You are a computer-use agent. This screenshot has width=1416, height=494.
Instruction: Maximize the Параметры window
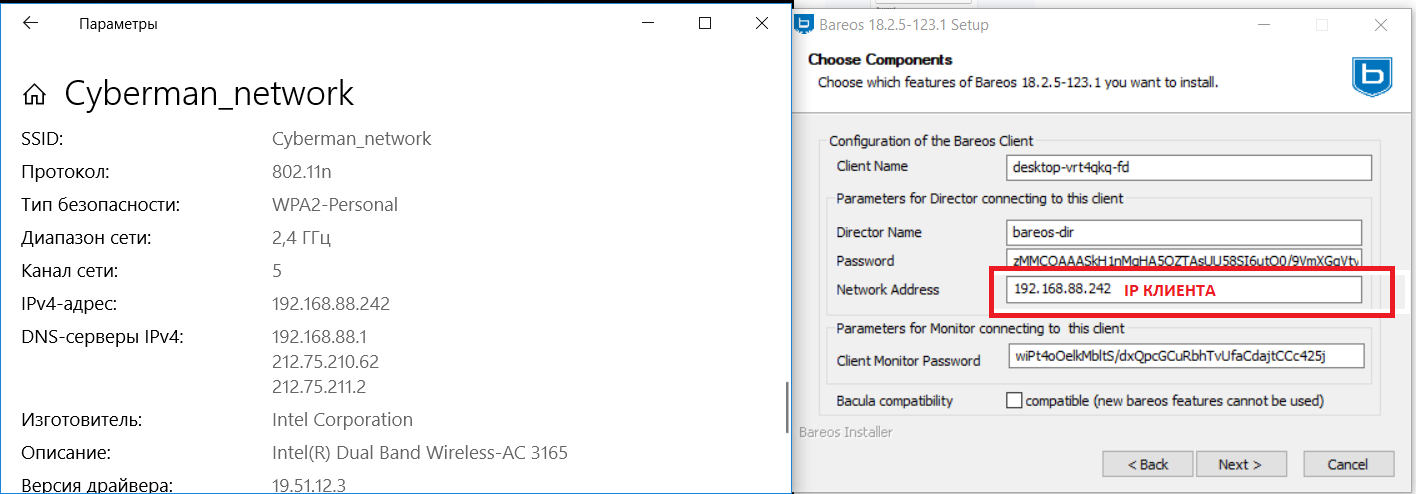point(705,23)
